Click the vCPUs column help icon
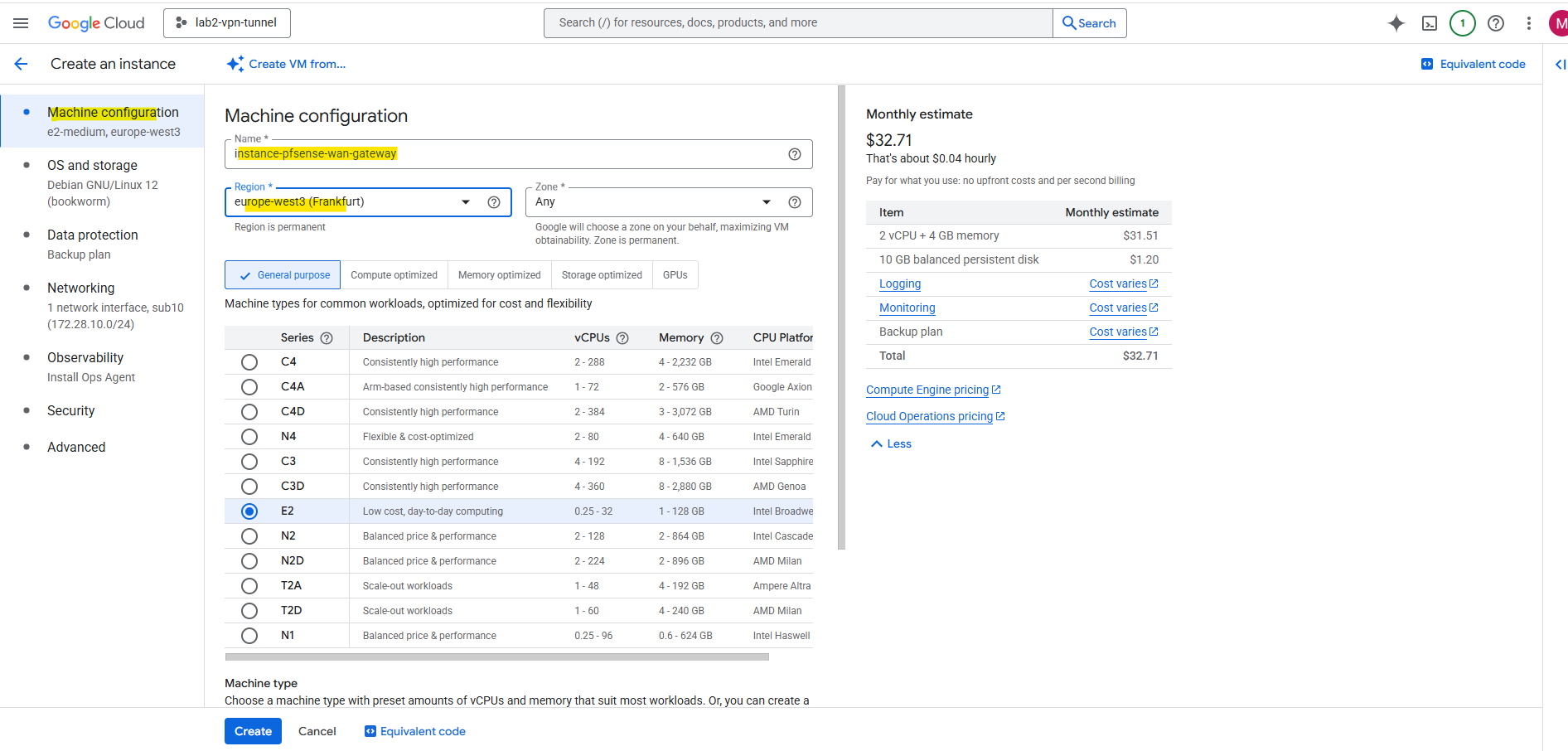 click(622, 338)
